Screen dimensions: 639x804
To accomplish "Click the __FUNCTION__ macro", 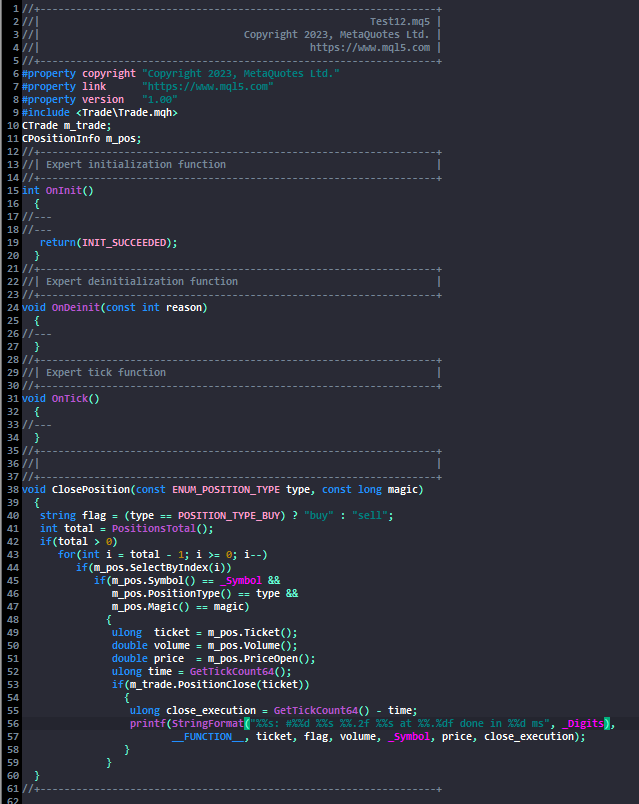I will point(208,737).
